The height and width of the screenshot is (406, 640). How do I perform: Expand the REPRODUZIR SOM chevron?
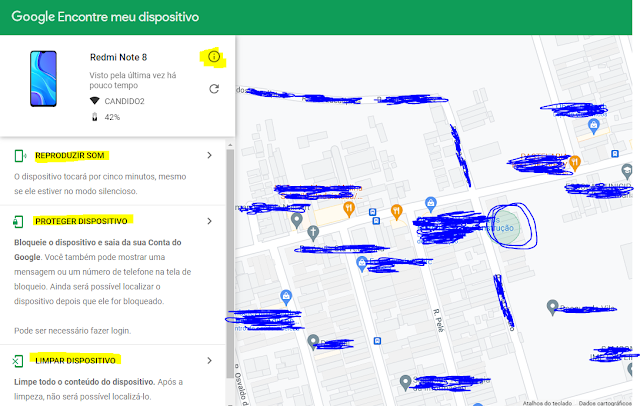pos(209,155)
